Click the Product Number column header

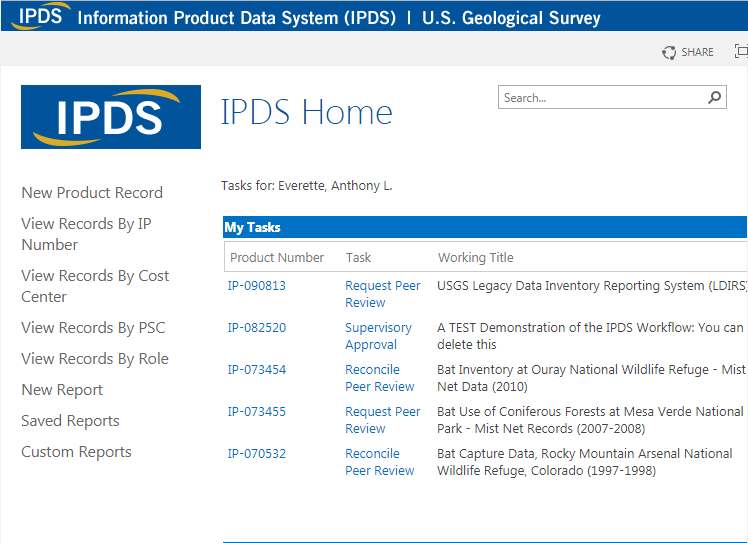pyautogui.click(x=277, y=258)
